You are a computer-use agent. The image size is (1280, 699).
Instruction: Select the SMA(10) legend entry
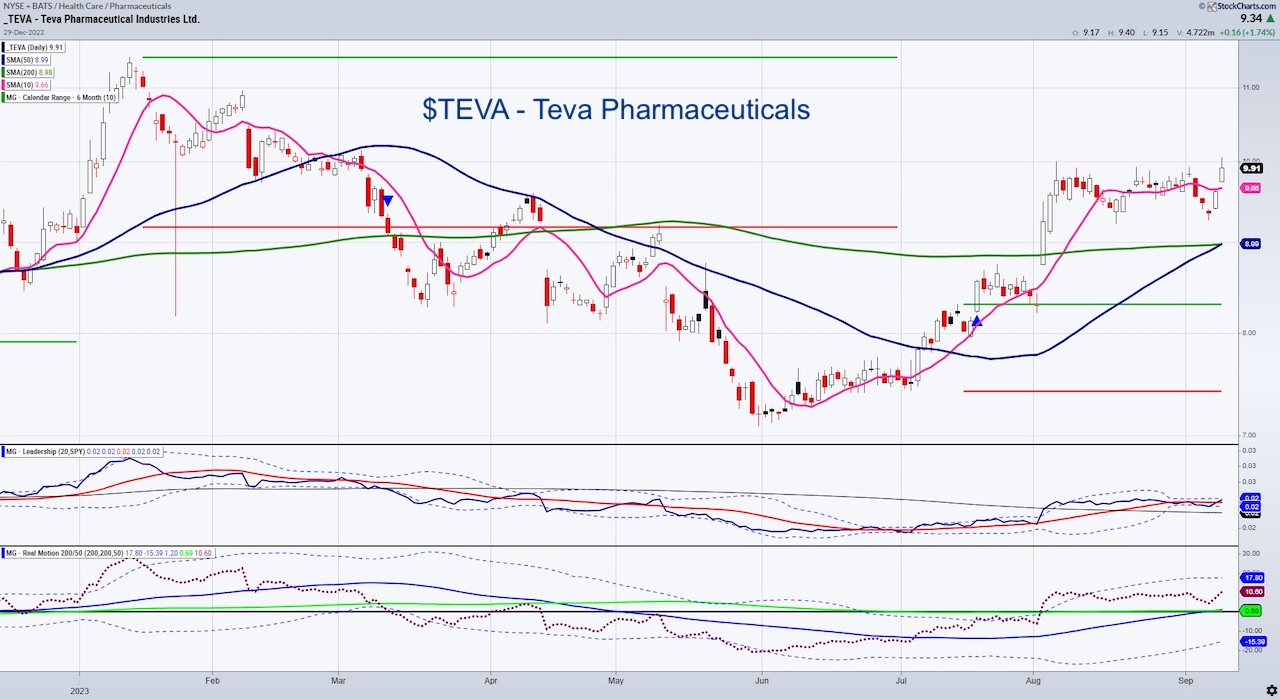click(28, 85)
